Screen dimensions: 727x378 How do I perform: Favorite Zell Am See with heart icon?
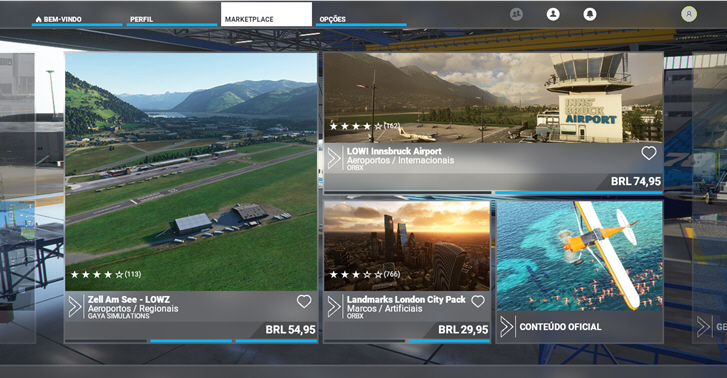[x=304, y=301]
